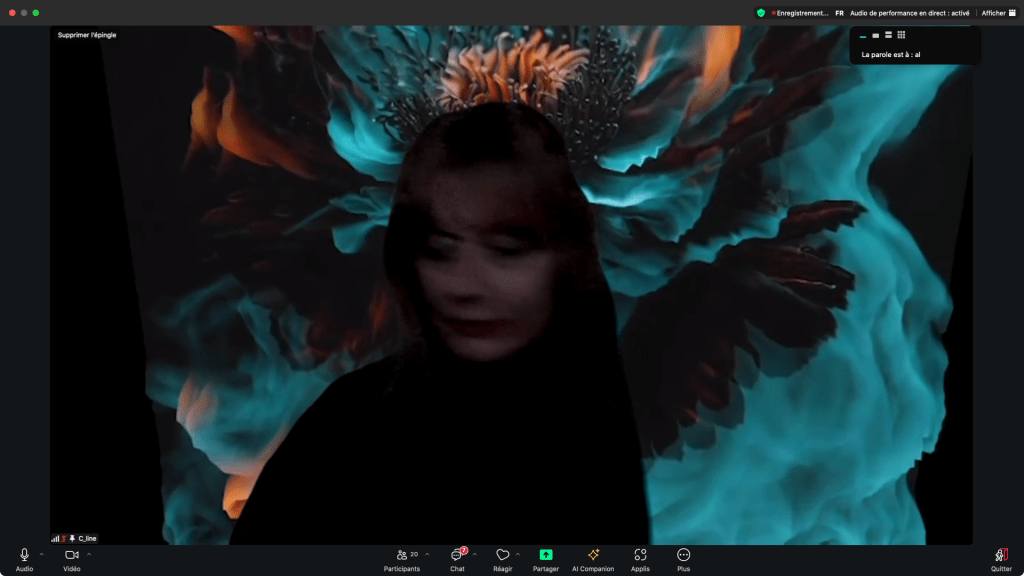Expand the Chat options chevron

tap(474, 554)
